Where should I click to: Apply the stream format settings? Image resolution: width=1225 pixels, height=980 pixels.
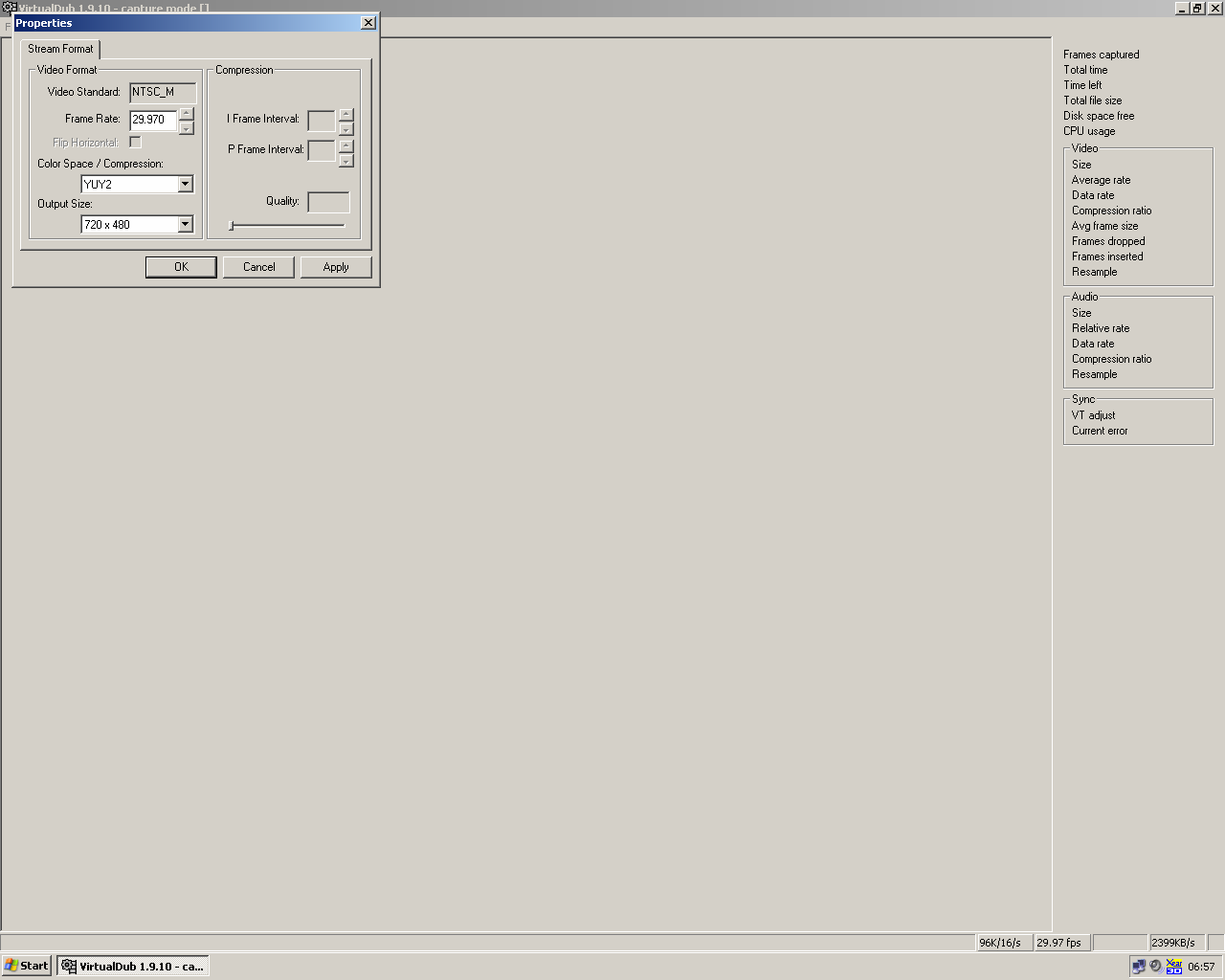336,267
